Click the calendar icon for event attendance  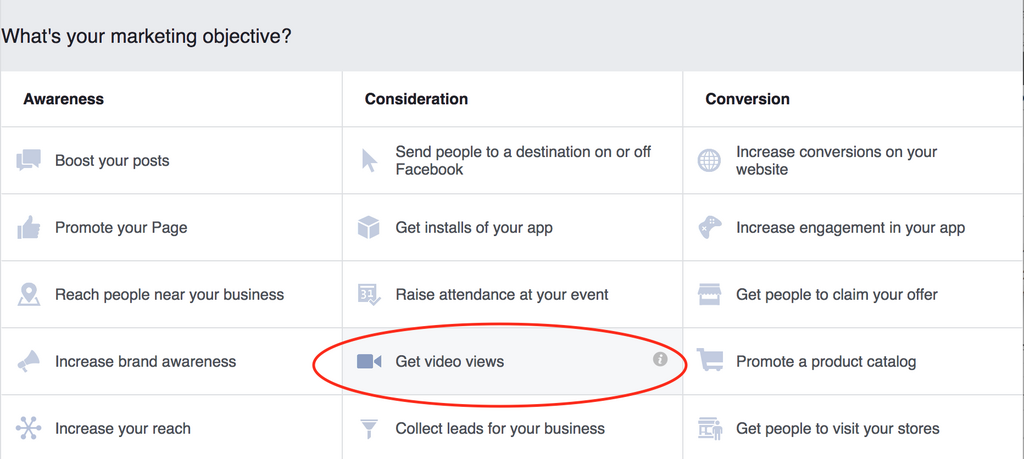pyautogui.click(x=369, y=295)
